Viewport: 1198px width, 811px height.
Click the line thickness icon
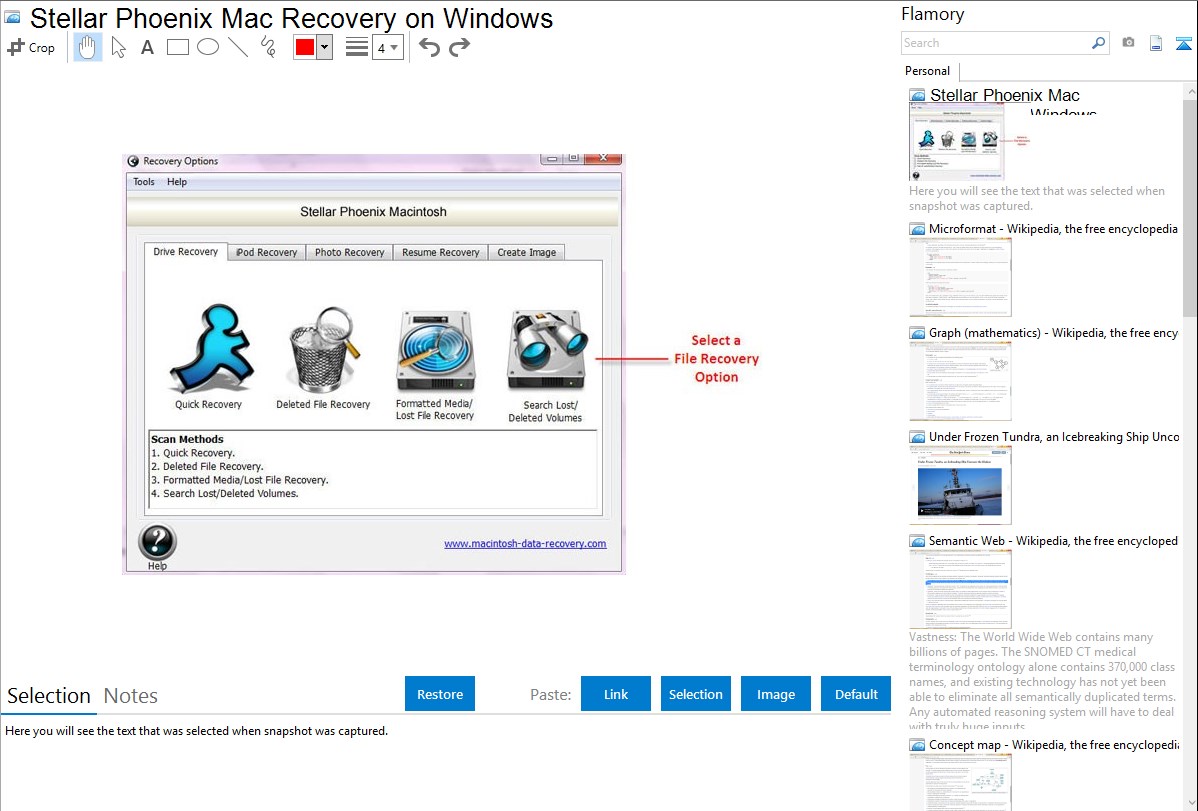357,47
